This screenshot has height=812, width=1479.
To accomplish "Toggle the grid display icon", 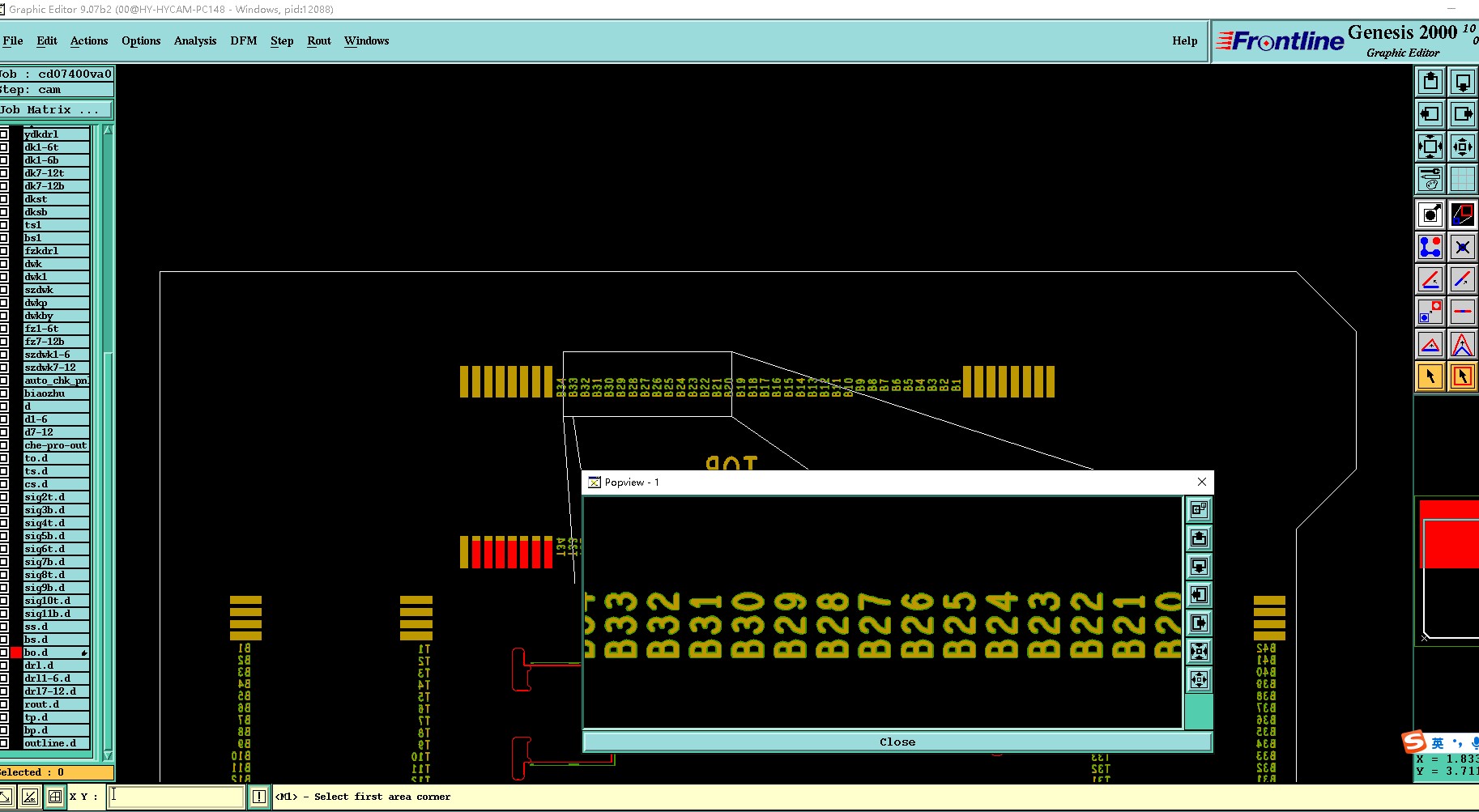I will pos(1462,179).
